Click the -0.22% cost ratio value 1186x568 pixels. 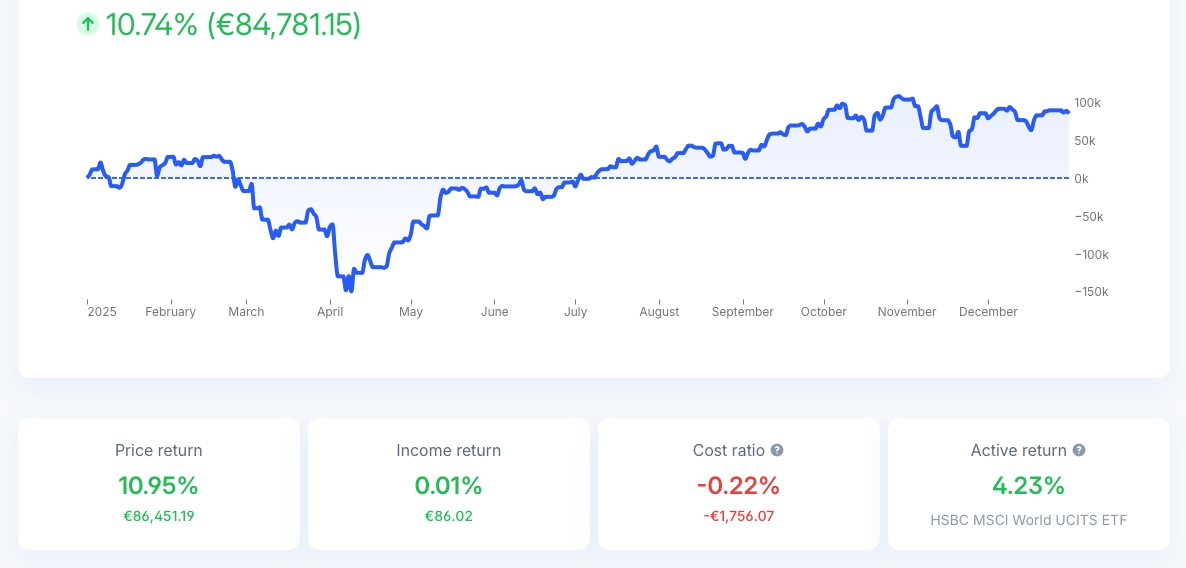(x=738, y=486)
